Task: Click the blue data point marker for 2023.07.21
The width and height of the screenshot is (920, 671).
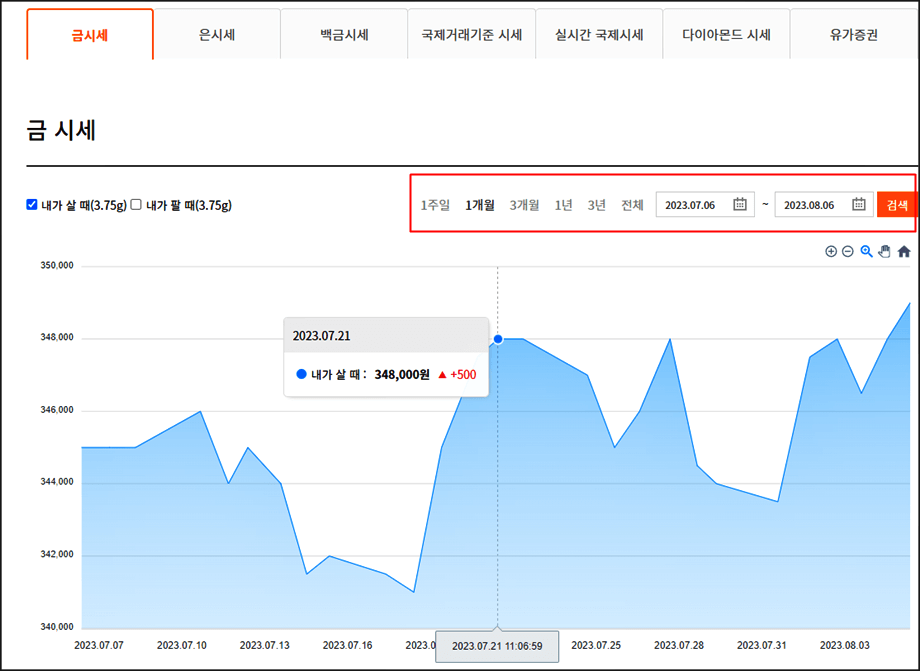Action: pos(497,341)
